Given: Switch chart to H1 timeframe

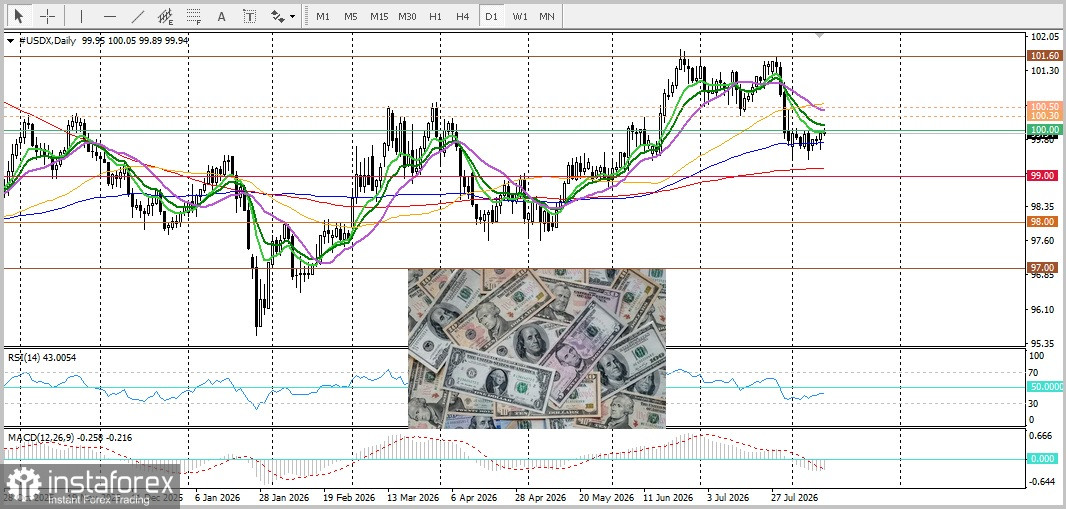Looking at the screenshot, I should 435,16.
